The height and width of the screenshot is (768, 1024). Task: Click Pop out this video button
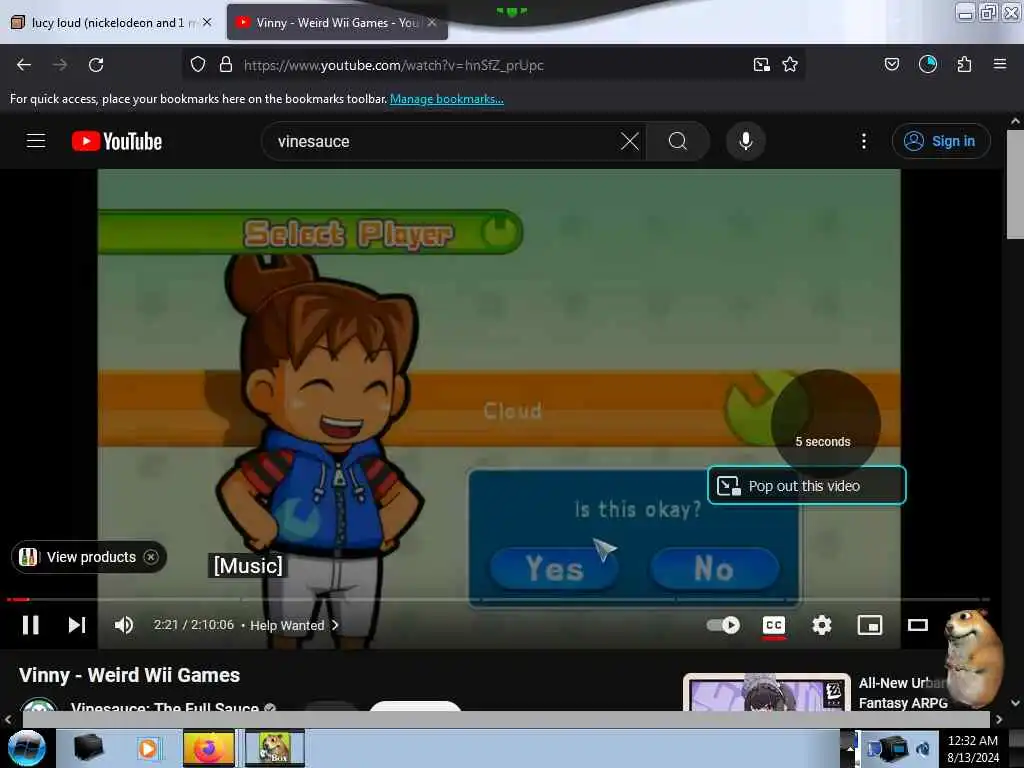807,485
